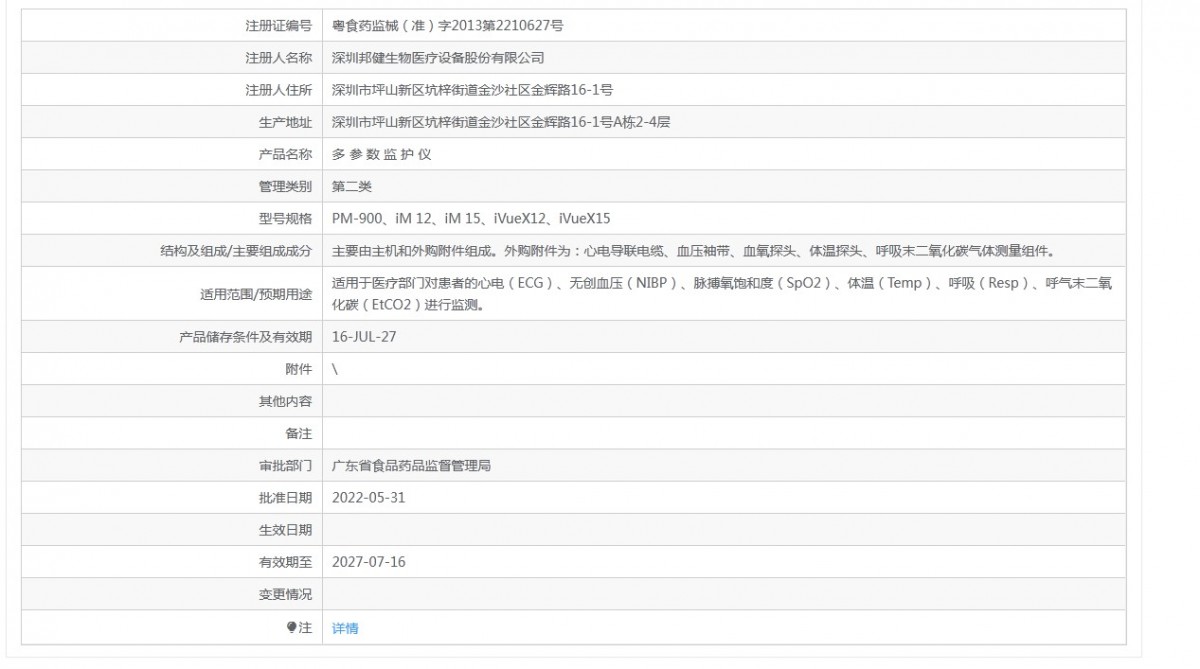The height and width of the screenshot is (669, 1200).
Task: Select the 注册证编号 label
Action: click(x=279, y=26)
